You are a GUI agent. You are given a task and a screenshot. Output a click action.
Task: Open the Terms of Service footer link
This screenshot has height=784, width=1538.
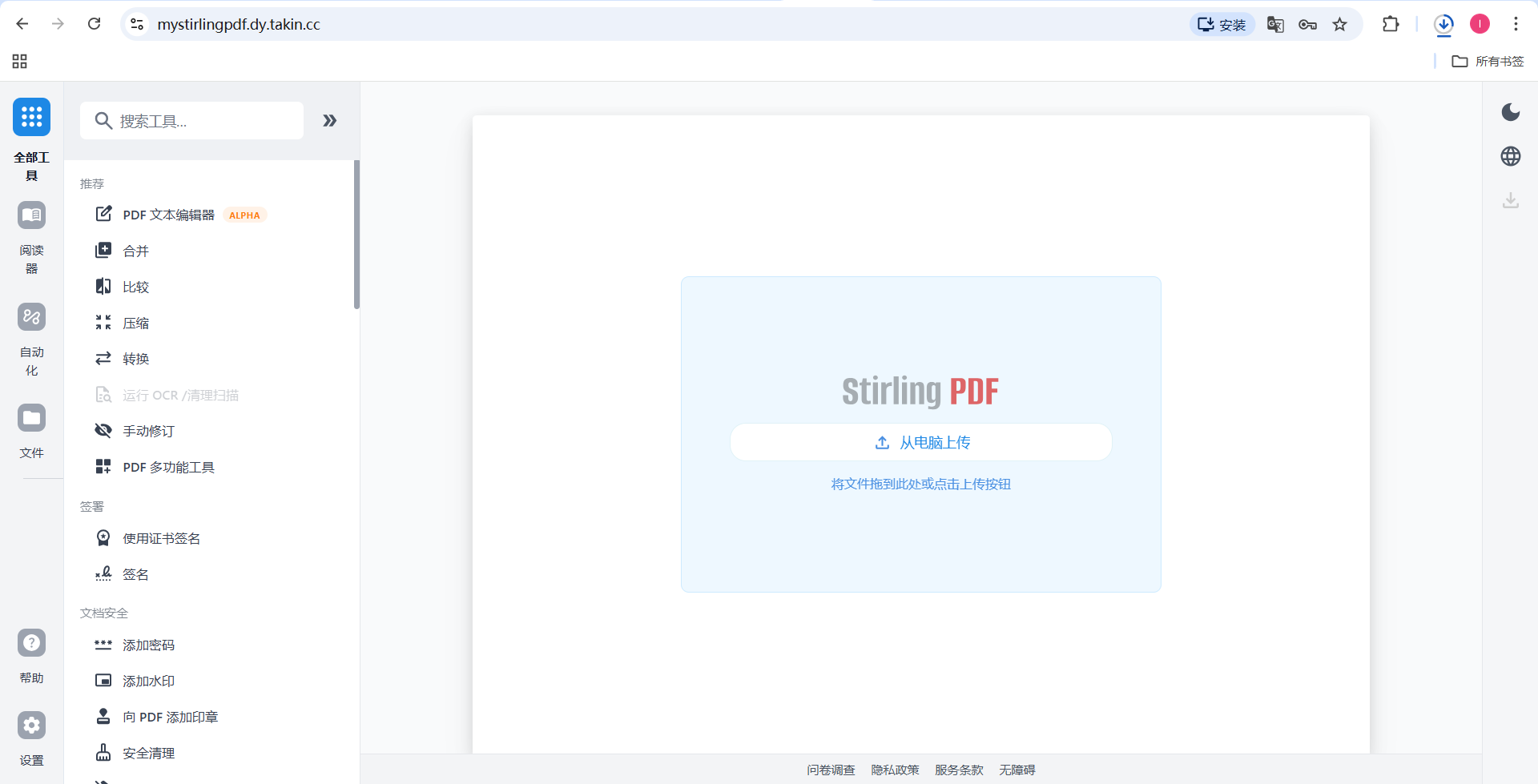click(959, 770)
